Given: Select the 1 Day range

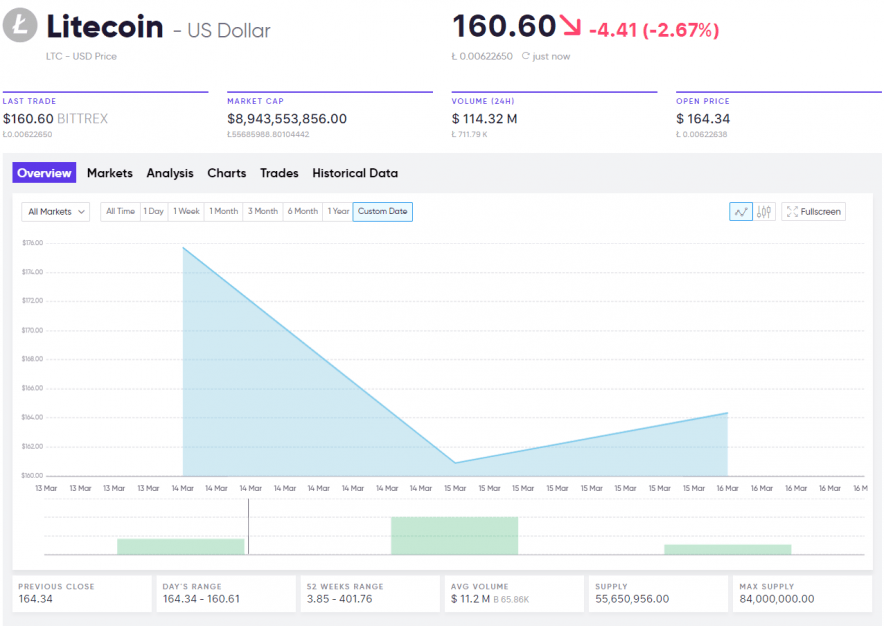Looking at the screenshot, I should [x=153, y=212].
